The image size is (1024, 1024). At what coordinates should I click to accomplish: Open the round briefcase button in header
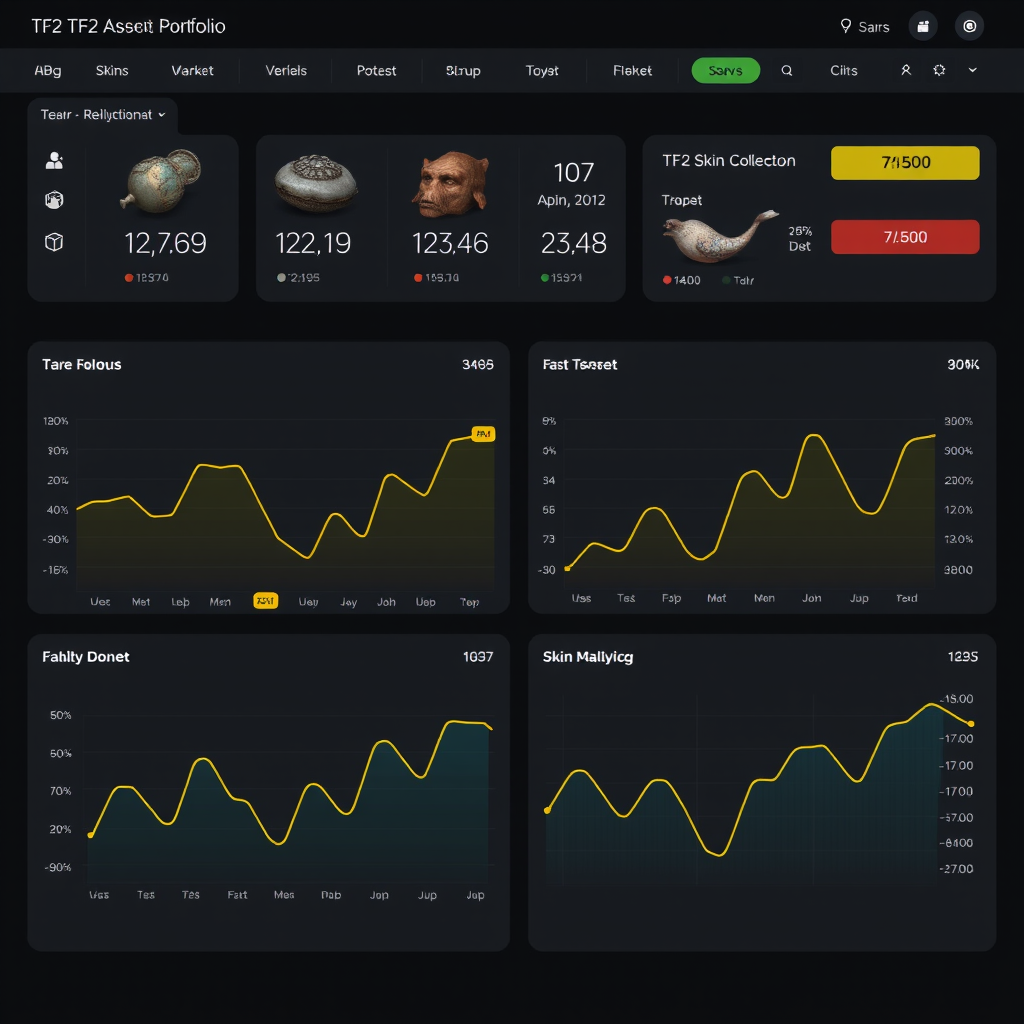923,26
